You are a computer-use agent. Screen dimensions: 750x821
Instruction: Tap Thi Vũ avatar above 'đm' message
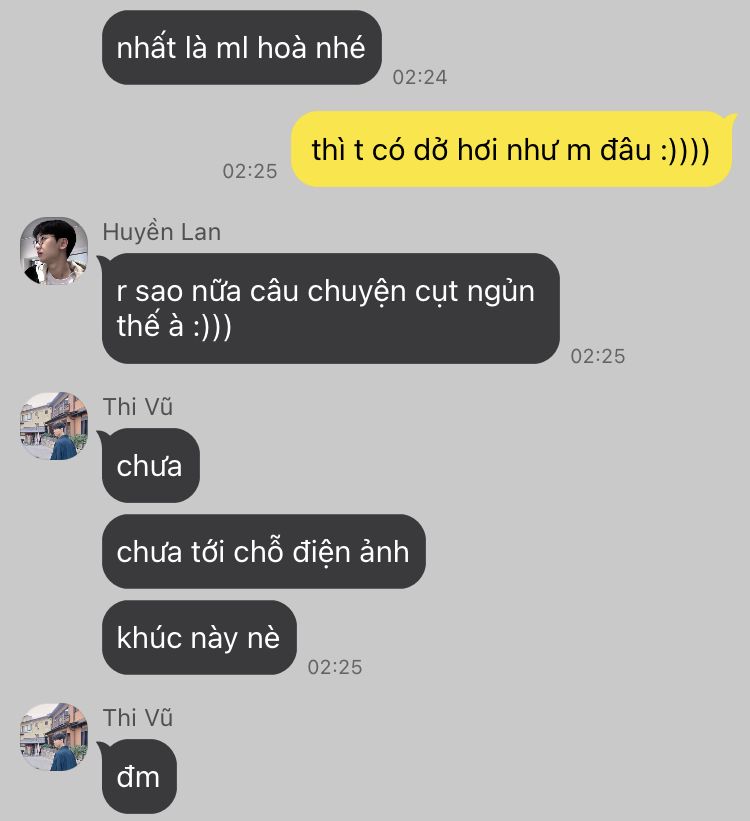(54, 737)
